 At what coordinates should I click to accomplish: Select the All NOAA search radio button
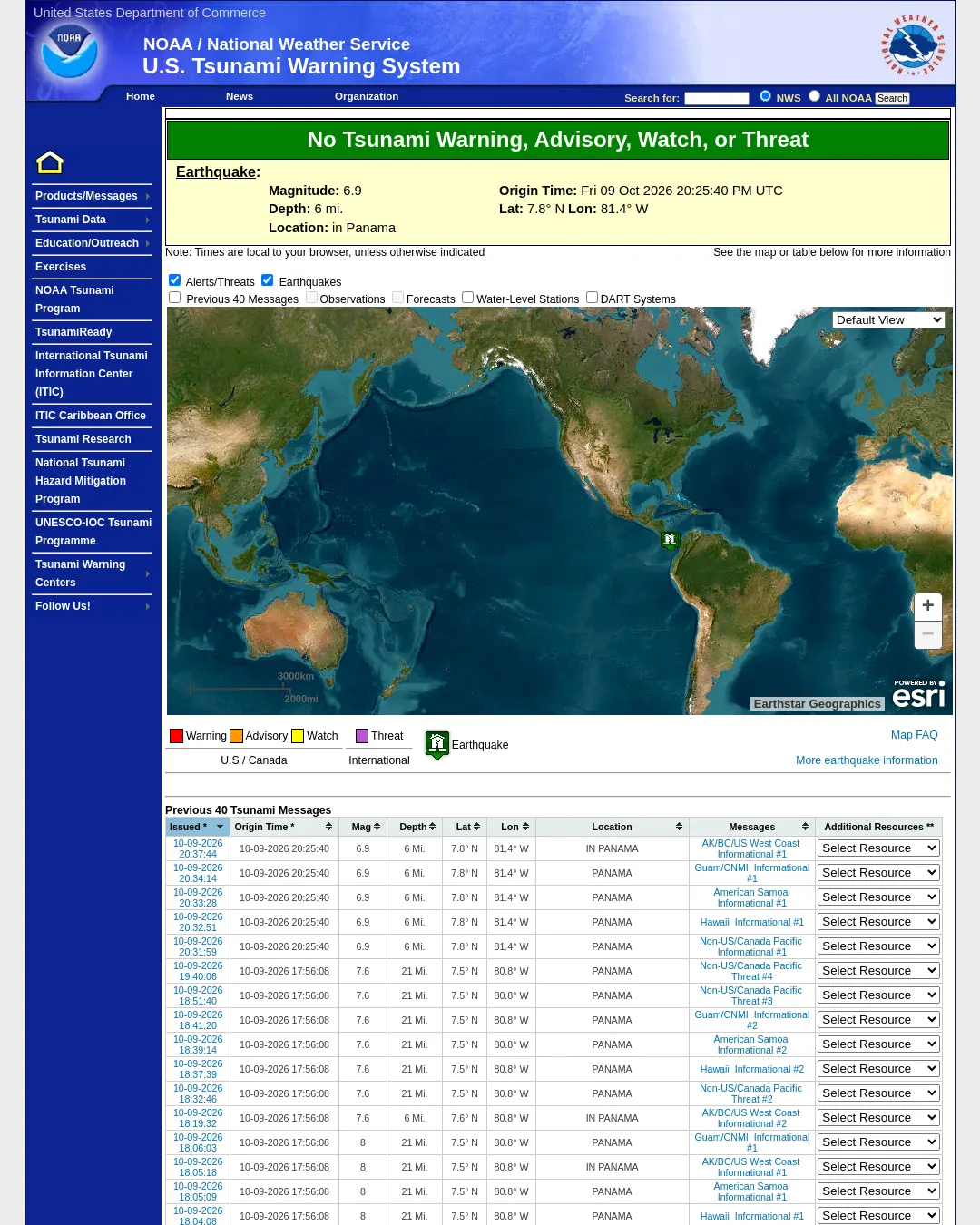click(814, 96)
